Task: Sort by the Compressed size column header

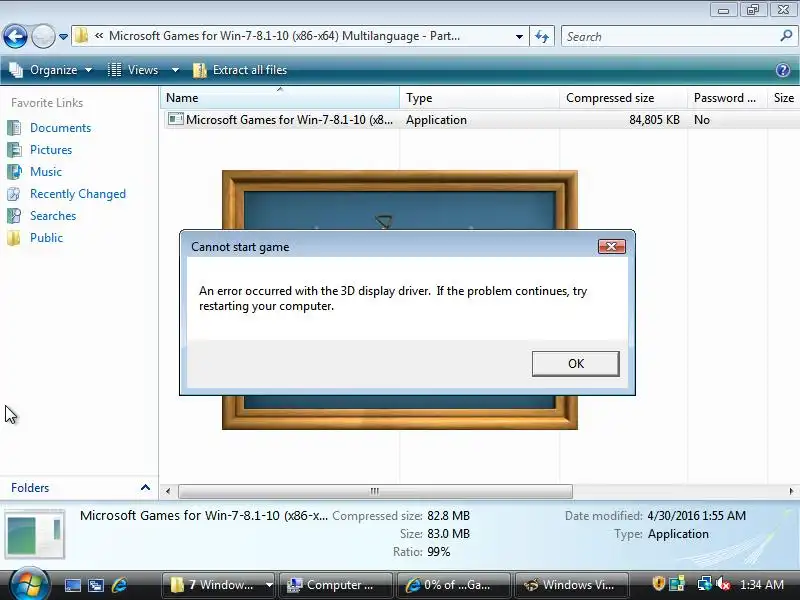Action: [x=623, y=98]
